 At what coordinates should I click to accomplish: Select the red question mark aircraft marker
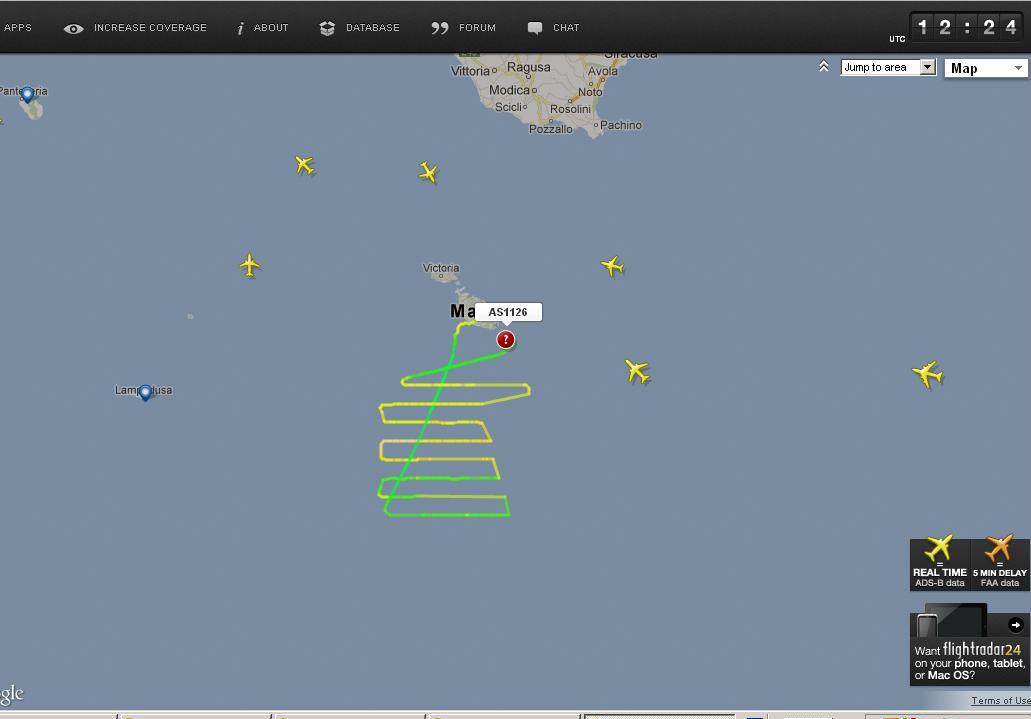(506, 339)
